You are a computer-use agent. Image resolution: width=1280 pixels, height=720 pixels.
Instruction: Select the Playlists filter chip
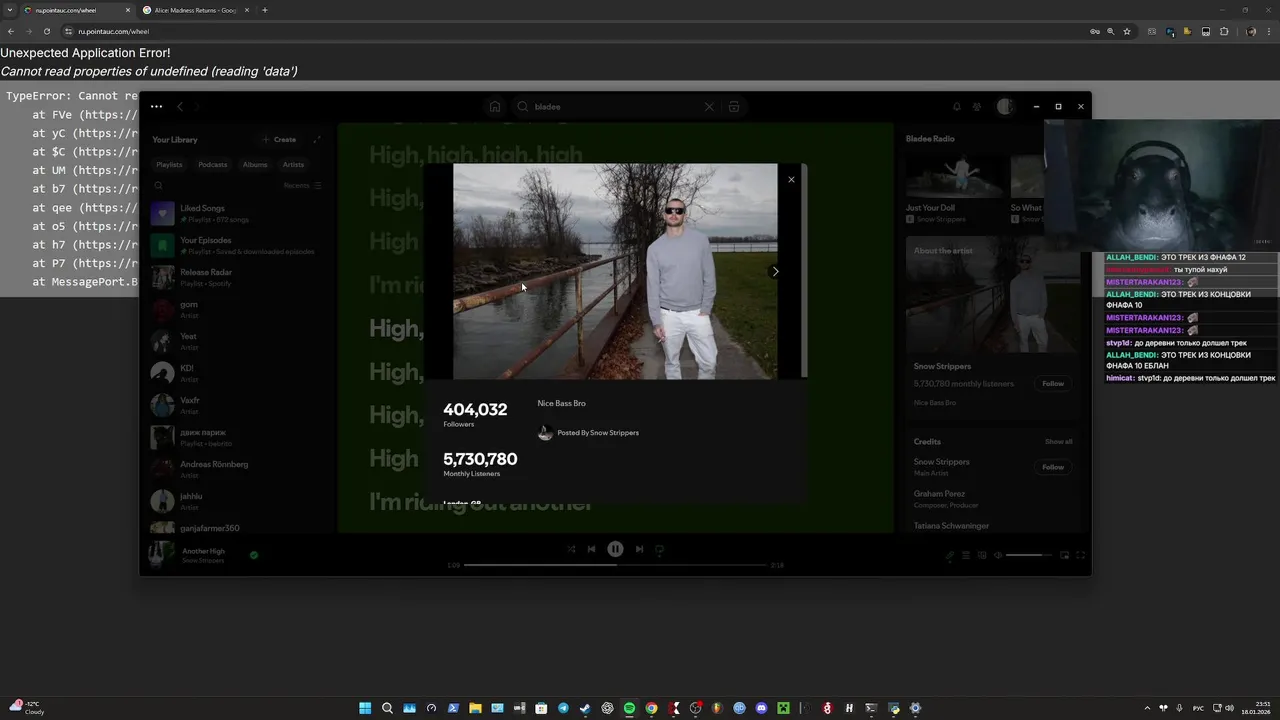pos(169,165)
